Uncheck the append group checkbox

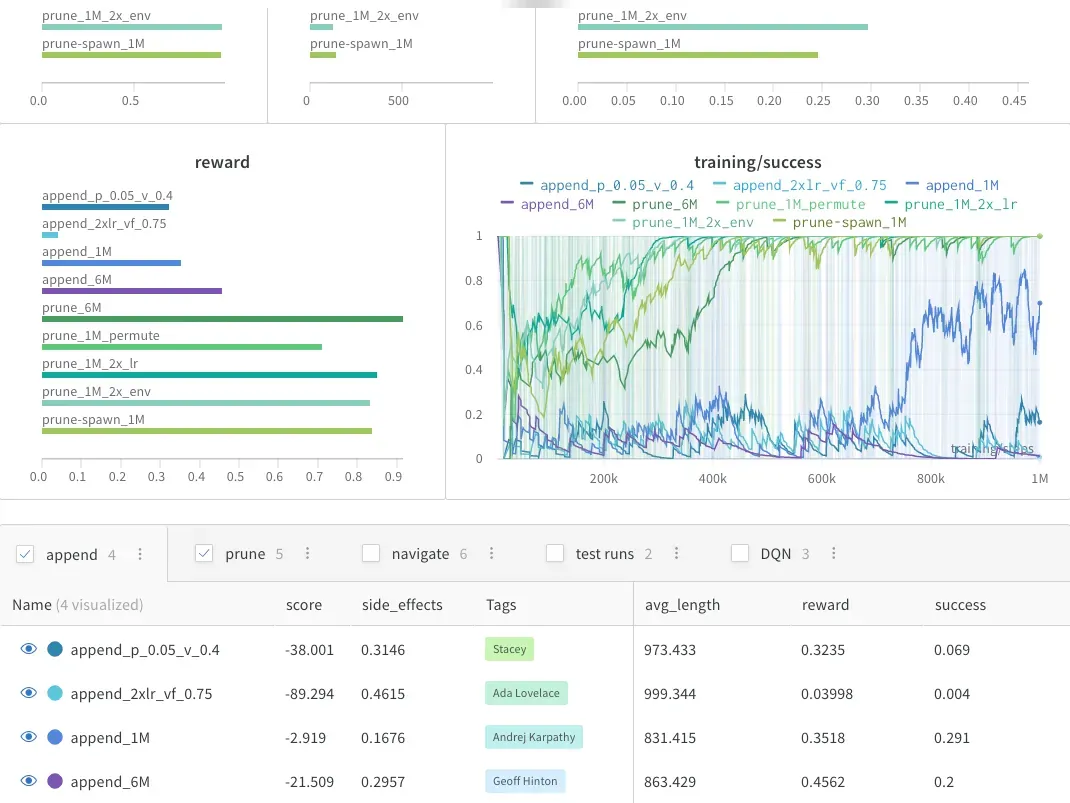coord(25,554)
